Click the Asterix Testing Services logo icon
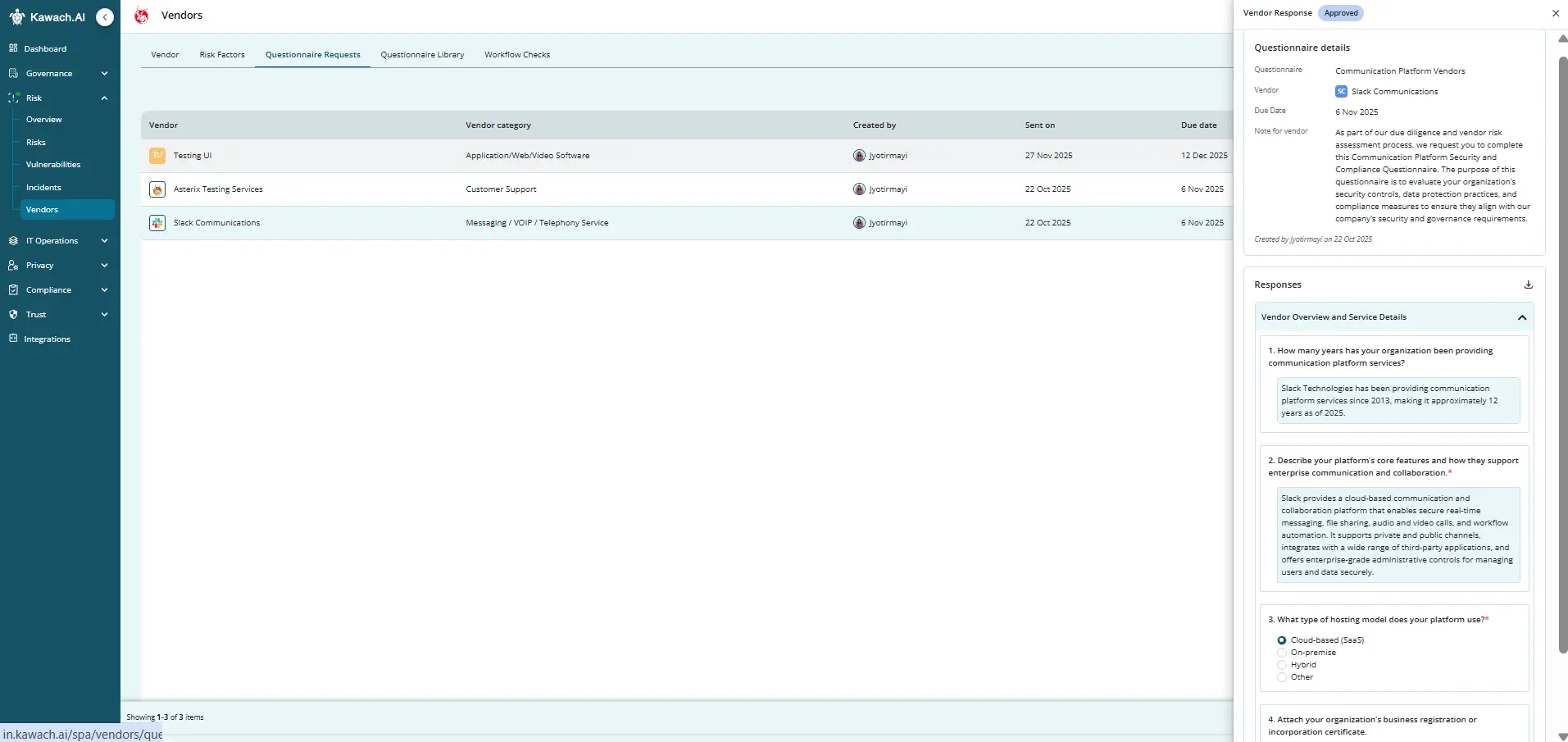Image resolution: width=1568 pixels, height=742 pixels. coord(157,189)
